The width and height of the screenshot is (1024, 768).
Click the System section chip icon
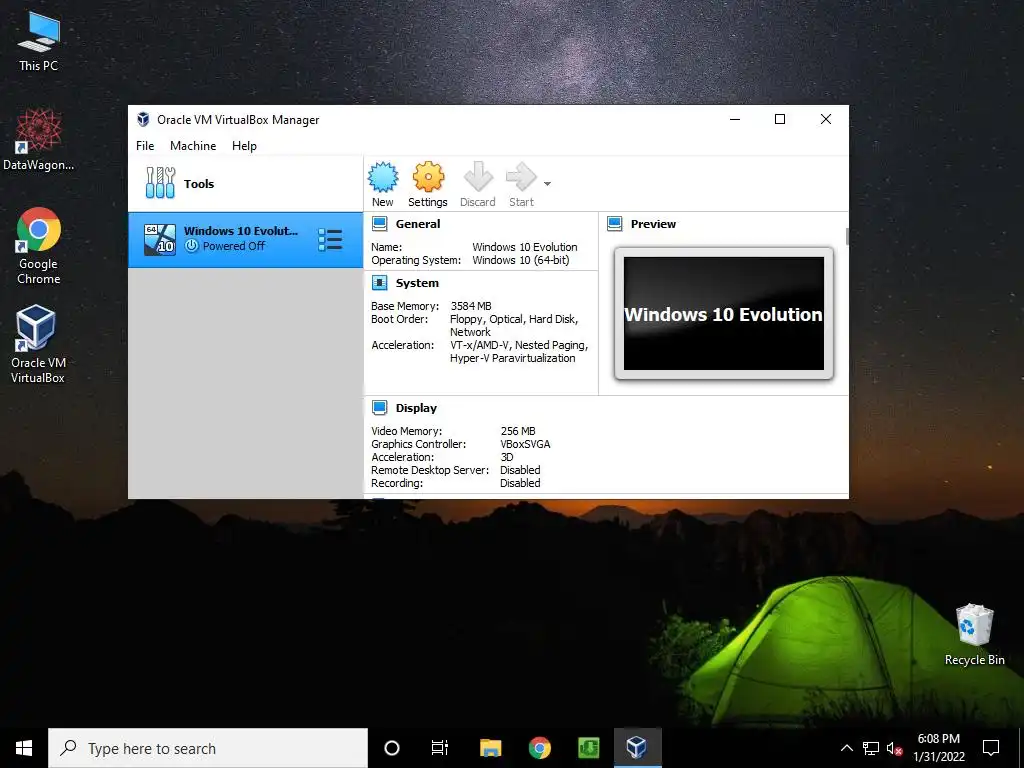coord(379,283)
